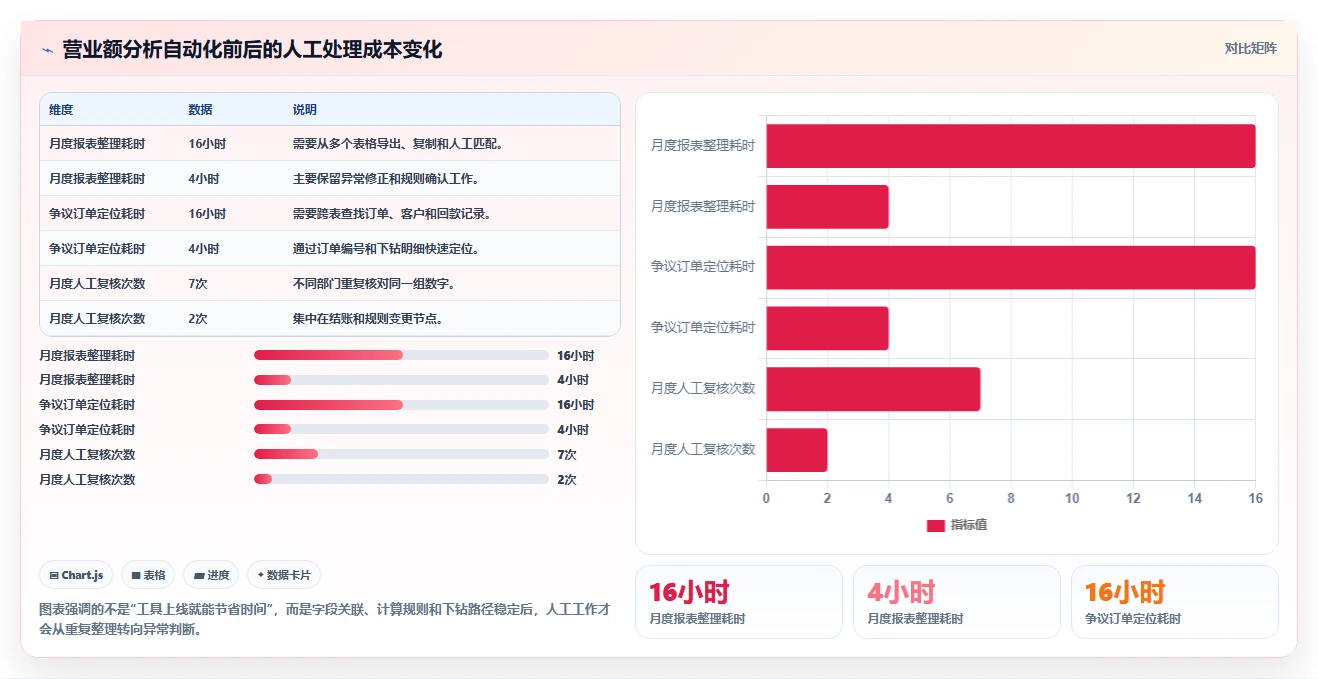This screenshot has height=679, width=1318.
Task: Click the x-axis tick label 14
Action: [1194, 498]
